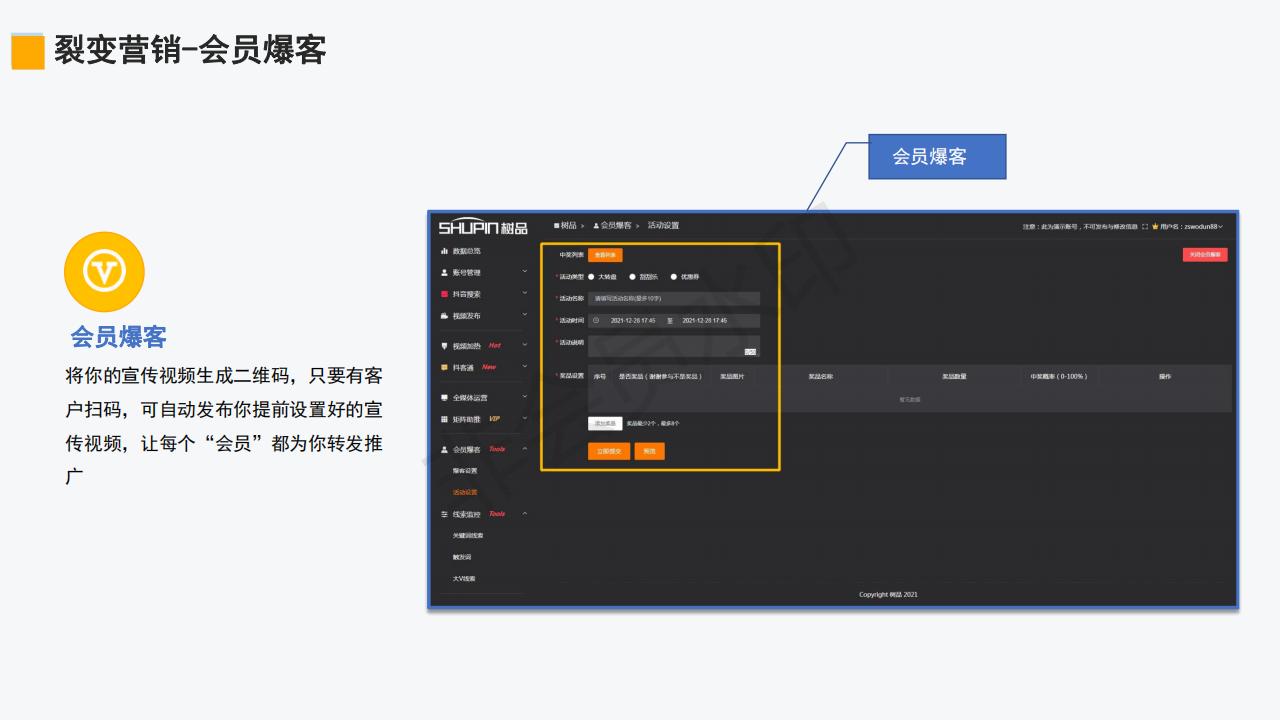Collapse the 线索监控 Tools section

click(x=466, y=513)
